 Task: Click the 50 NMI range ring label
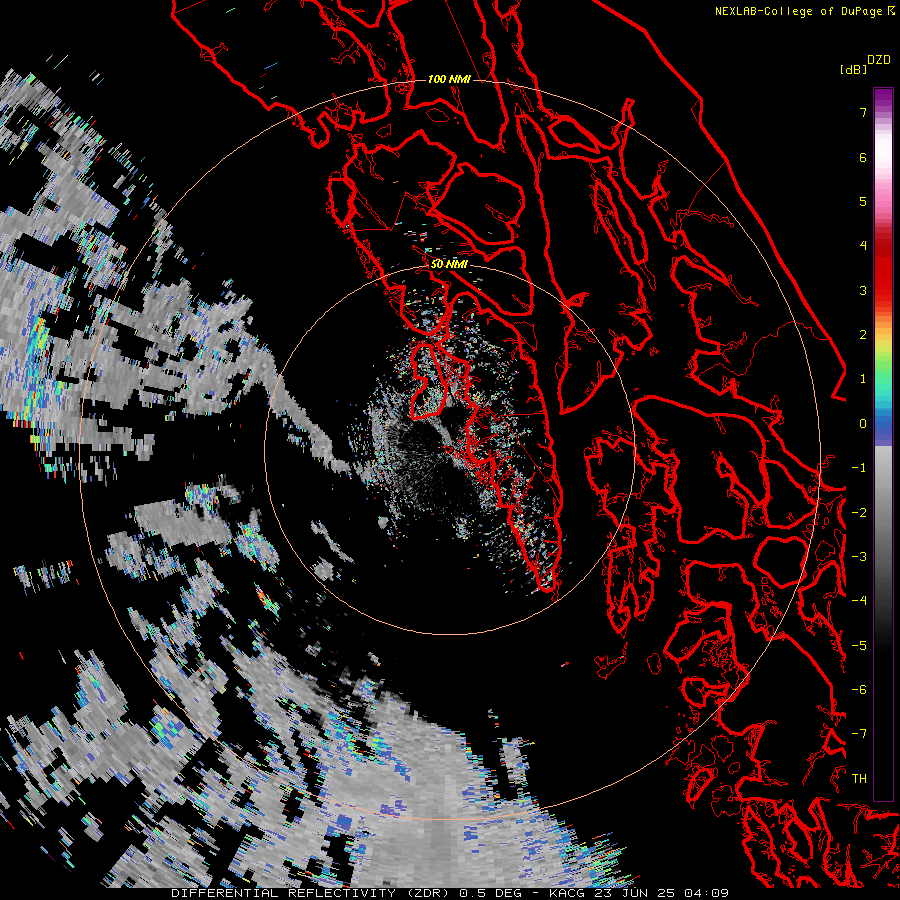point(449,265)
